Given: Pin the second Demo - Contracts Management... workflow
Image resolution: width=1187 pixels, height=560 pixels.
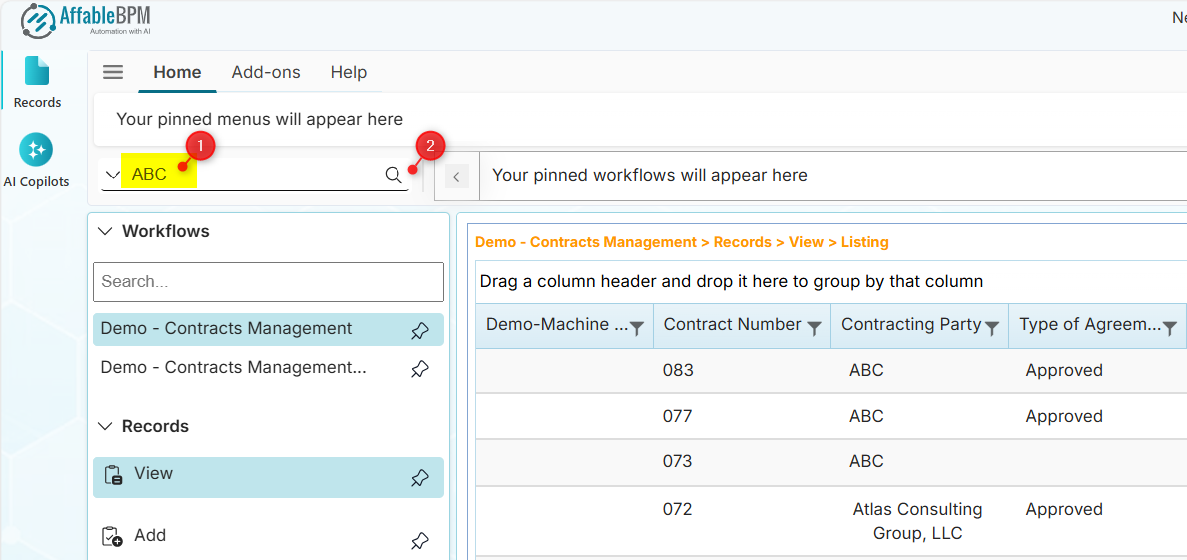Looking at the screenshot, I should point(420,369).
